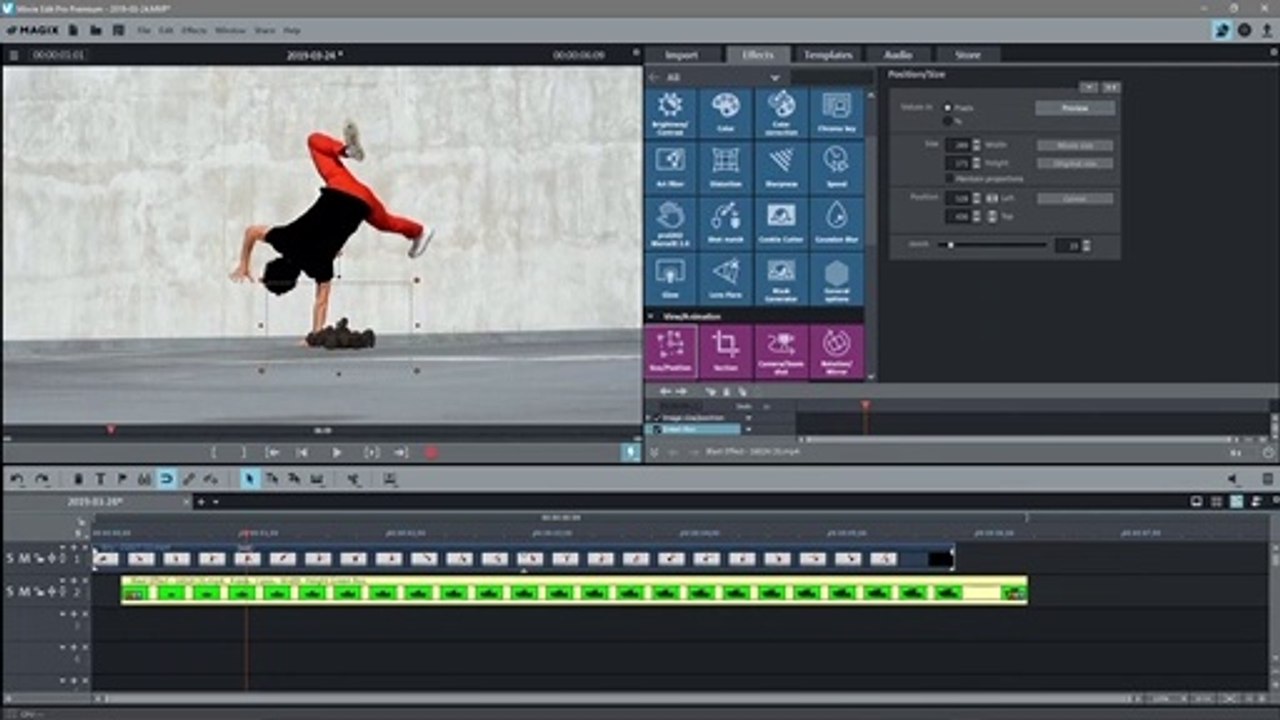Image resolution: width=1280 pixels, height=720 pixels.
Task: Open the Brightness/Contrast effect tile
Action: point(671,112)
